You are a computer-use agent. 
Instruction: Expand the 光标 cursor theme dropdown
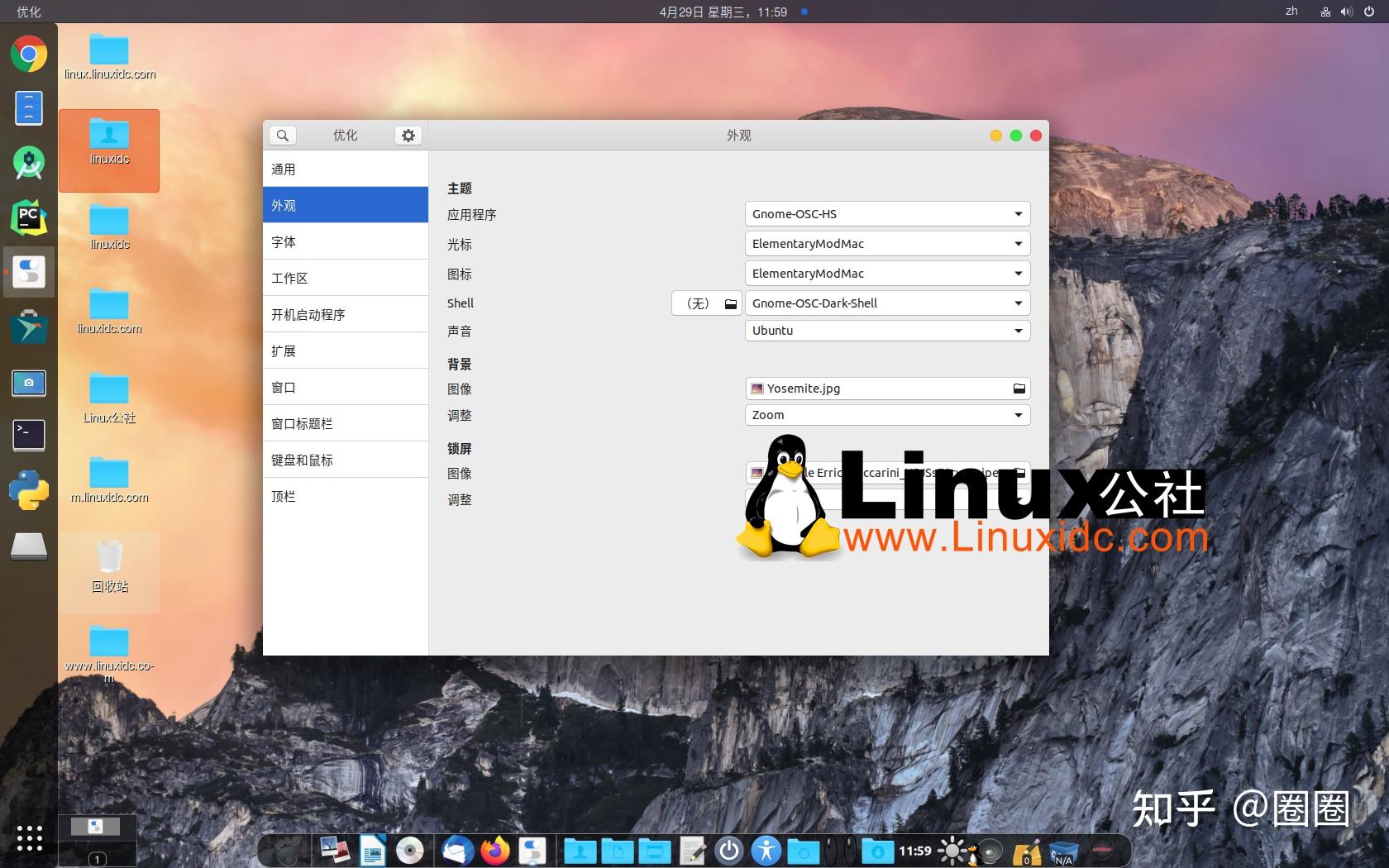[x=886, y=243]
